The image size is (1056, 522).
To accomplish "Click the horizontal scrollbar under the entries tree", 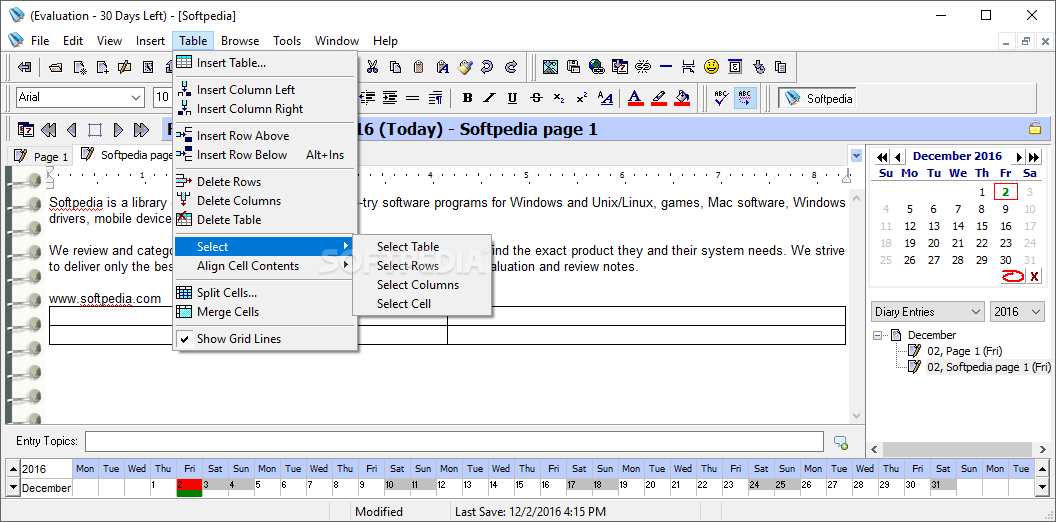I will point(957,449).
